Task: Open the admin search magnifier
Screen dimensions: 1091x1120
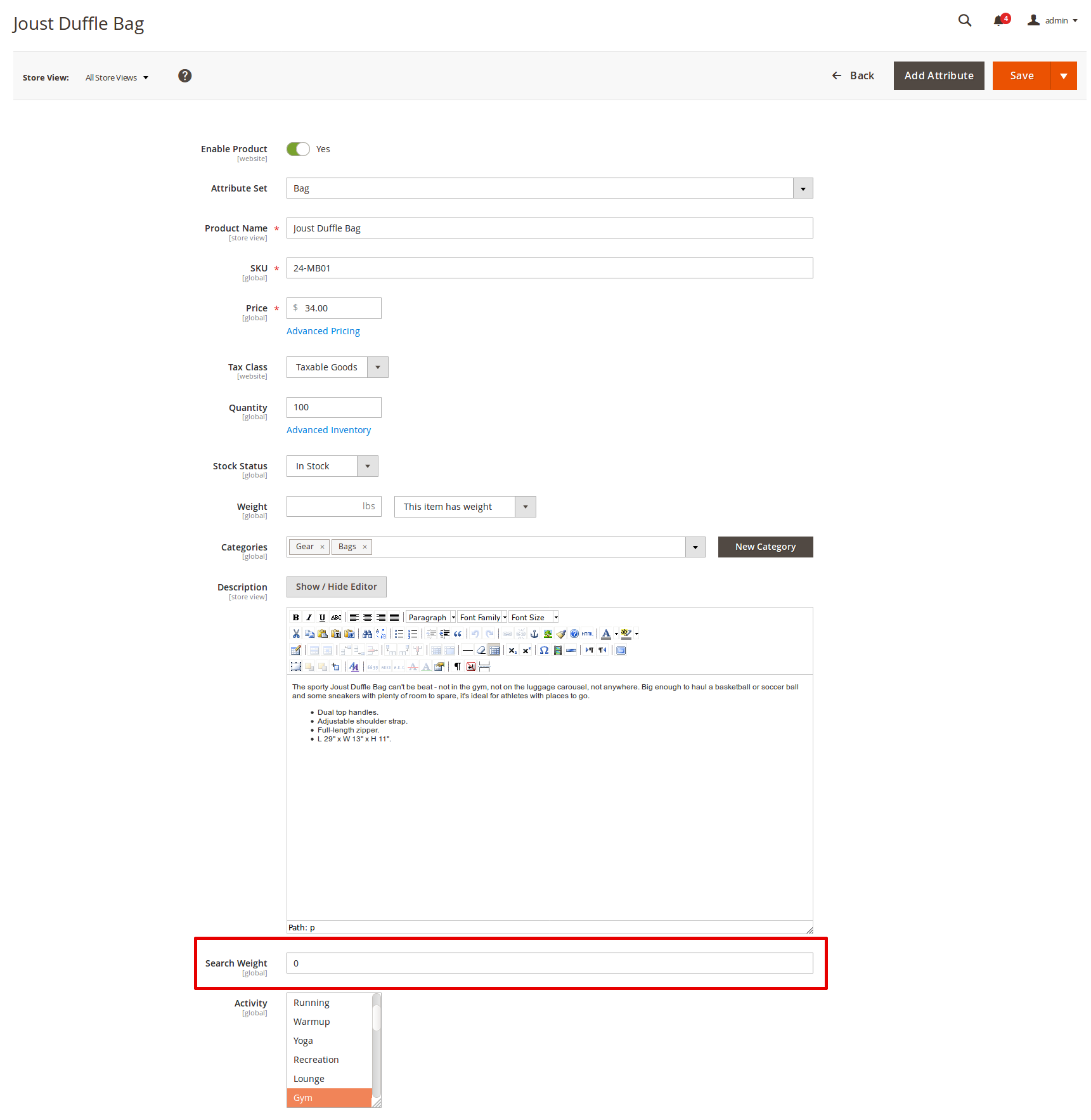Action: click(x=964, y=20)
